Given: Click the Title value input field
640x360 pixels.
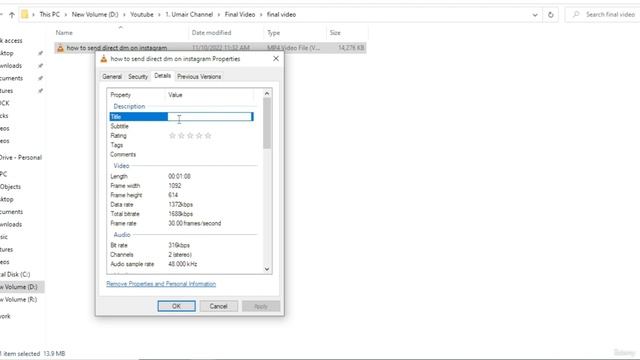Looking at the screenshot, I should click(210, 117).
